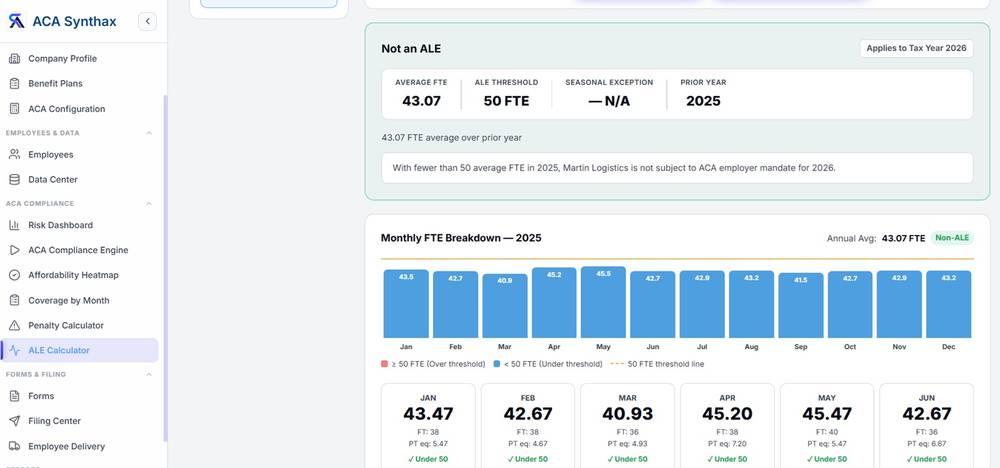Click the ALE Threshold 50 FTE value

(506, 101)
